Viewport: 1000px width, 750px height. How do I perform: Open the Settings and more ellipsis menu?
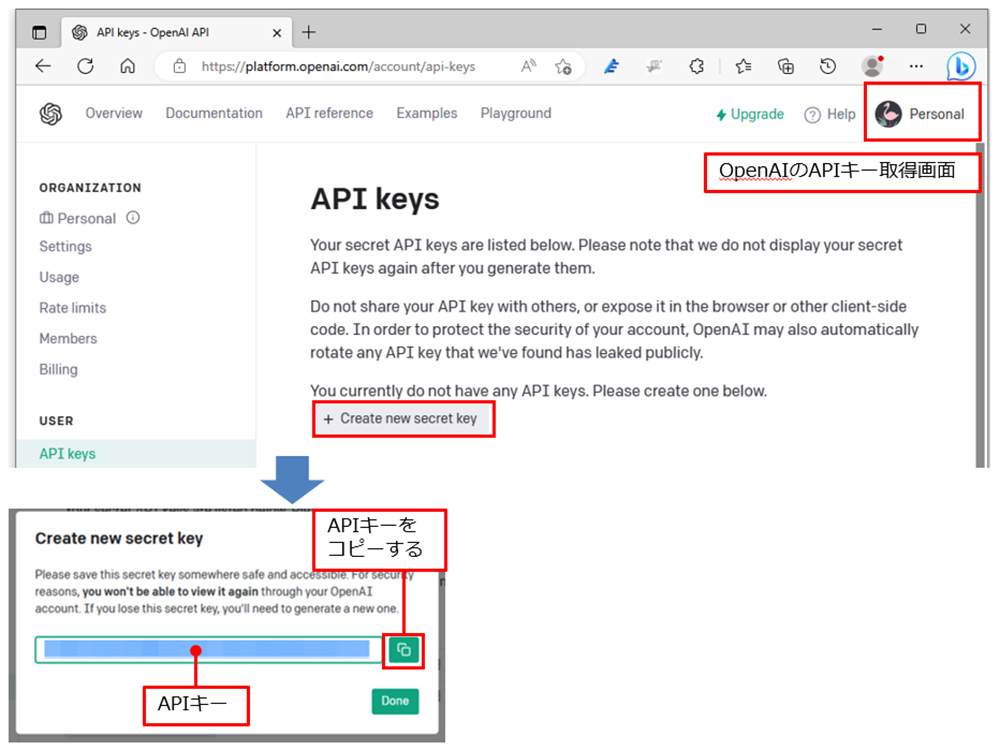tap(916, 66)
